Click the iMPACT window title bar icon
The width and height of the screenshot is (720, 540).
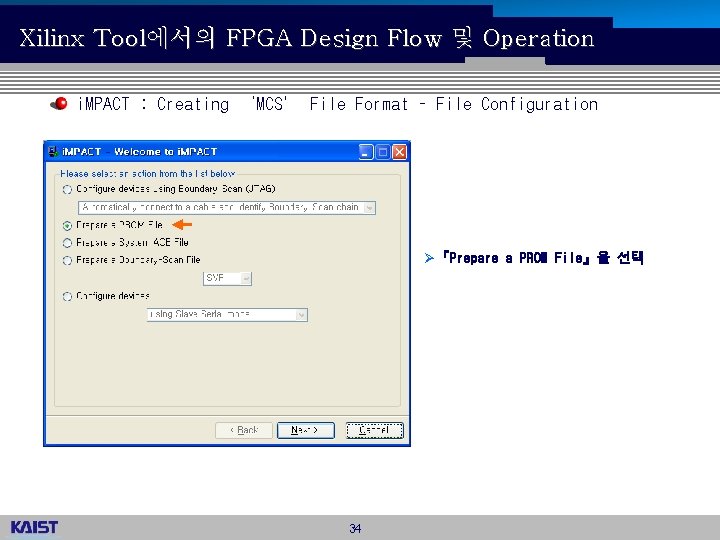[53, 152]
